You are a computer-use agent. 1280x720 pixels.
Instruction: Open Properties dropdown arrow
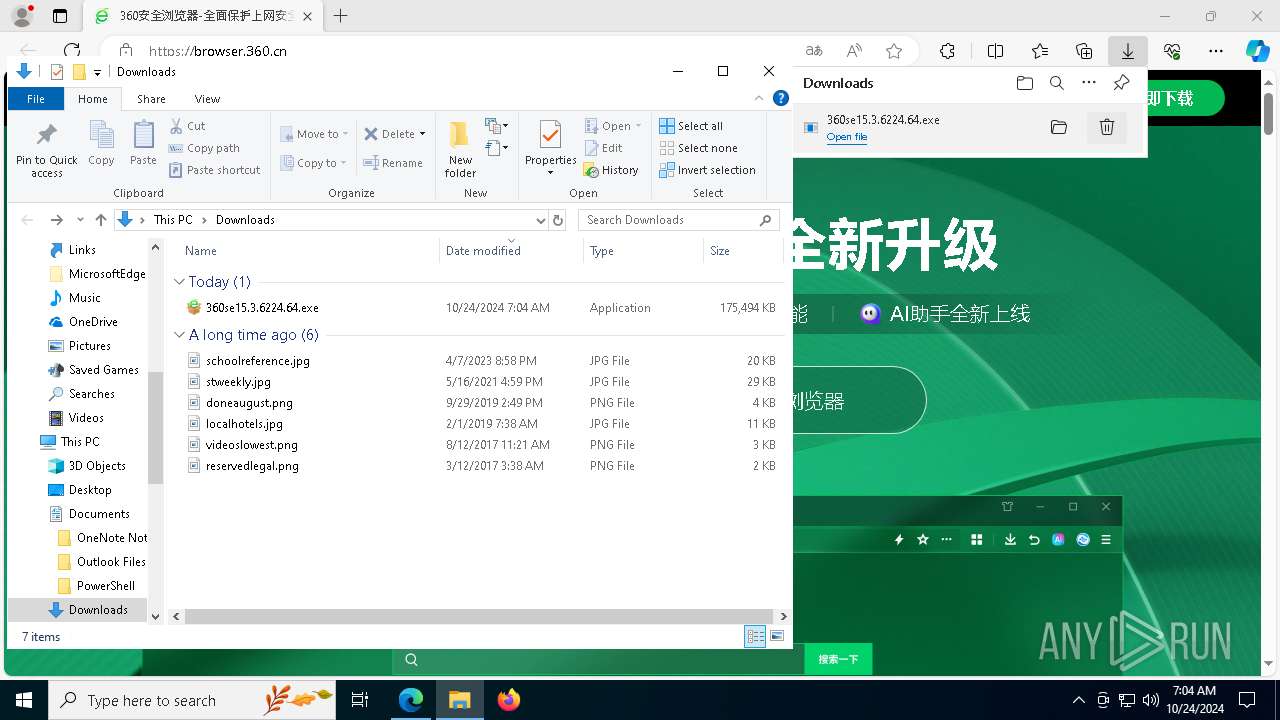pyautogui.click(x=551, y=173)
